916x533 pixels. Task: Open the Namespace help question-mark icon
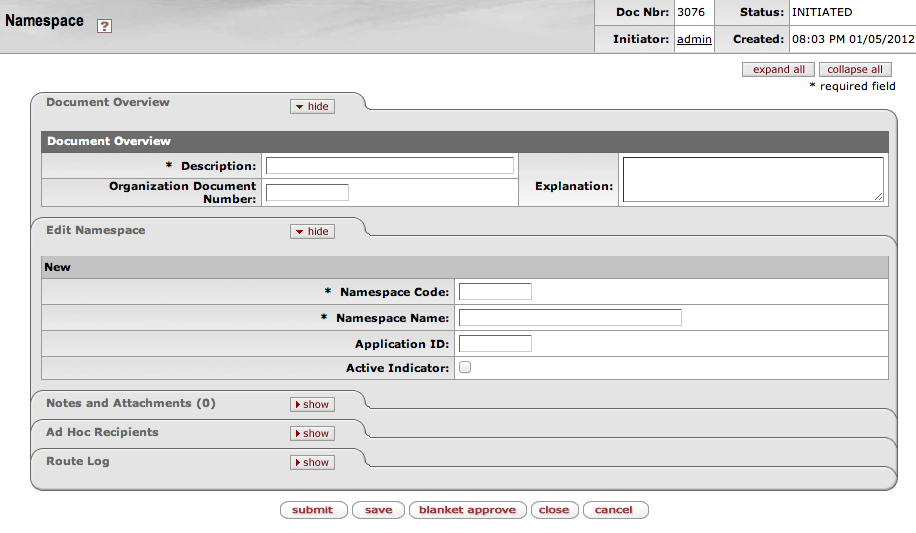pos(104,26)
